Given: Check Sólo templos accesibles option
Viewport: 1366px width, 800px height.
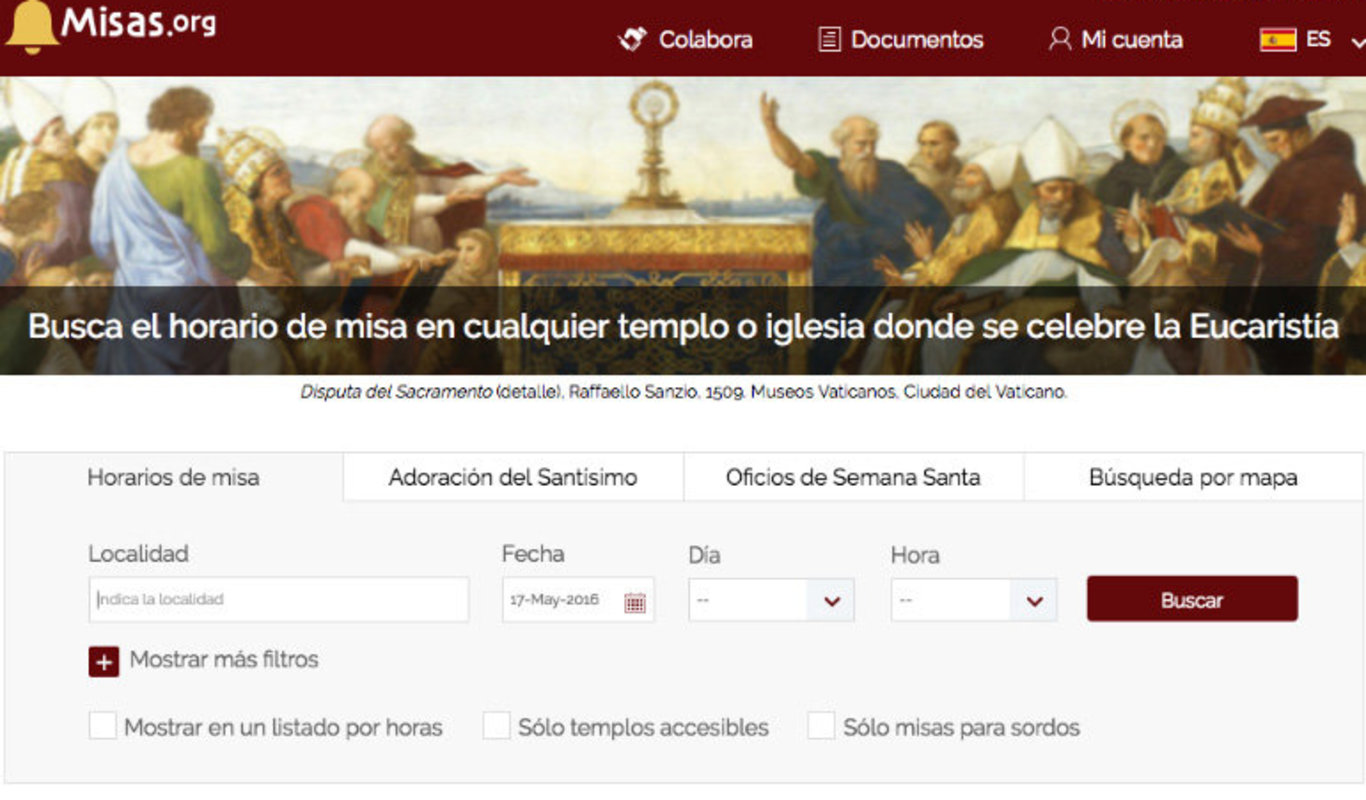Looking at the screenshot, I should tap(497, 726).
